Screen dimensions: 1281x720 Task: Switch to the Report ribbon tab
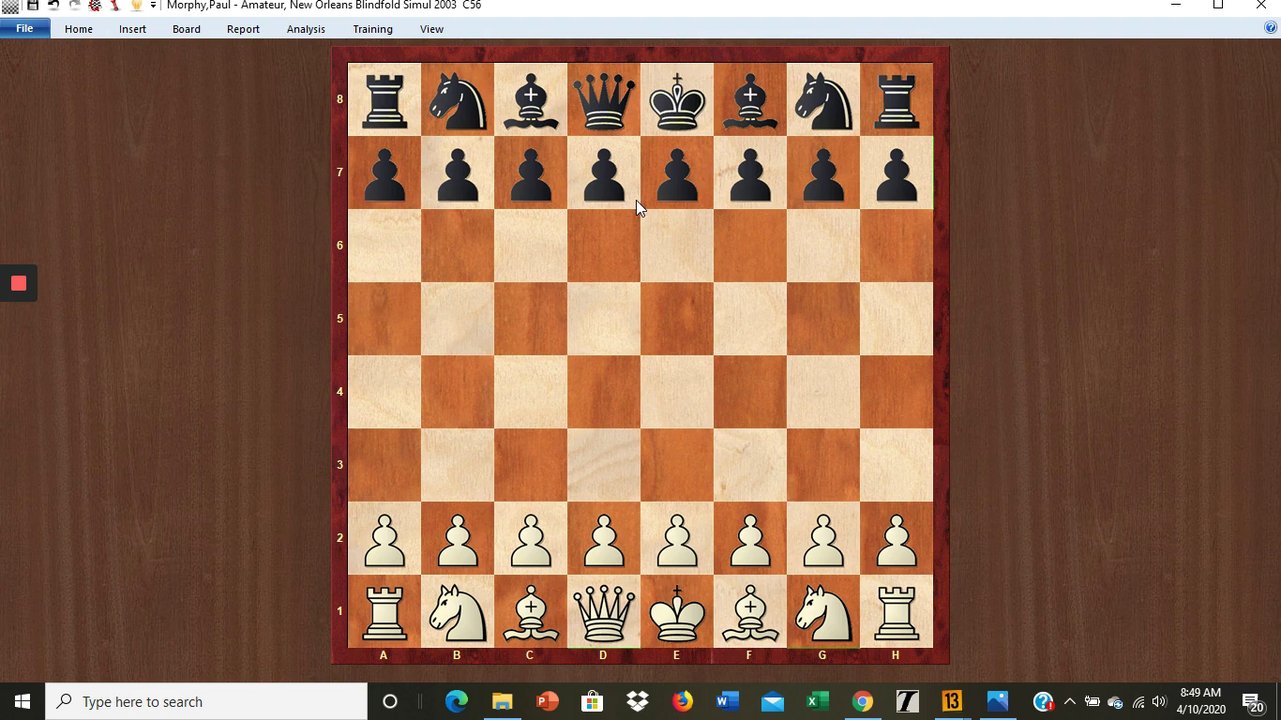click(243, 29)
